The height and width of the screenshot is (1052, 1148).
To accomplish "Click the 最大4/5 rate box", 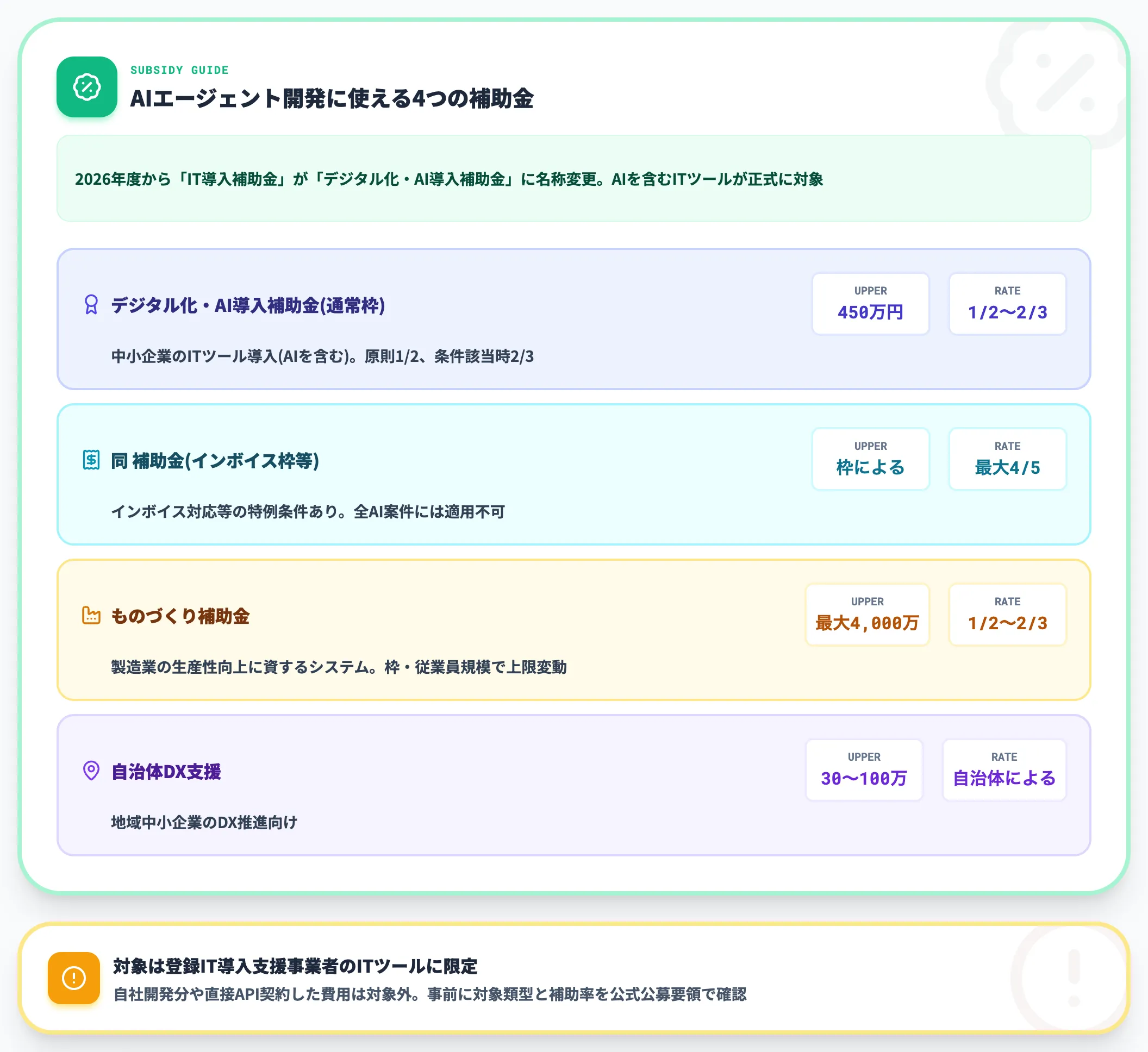I will point(1007,459).
